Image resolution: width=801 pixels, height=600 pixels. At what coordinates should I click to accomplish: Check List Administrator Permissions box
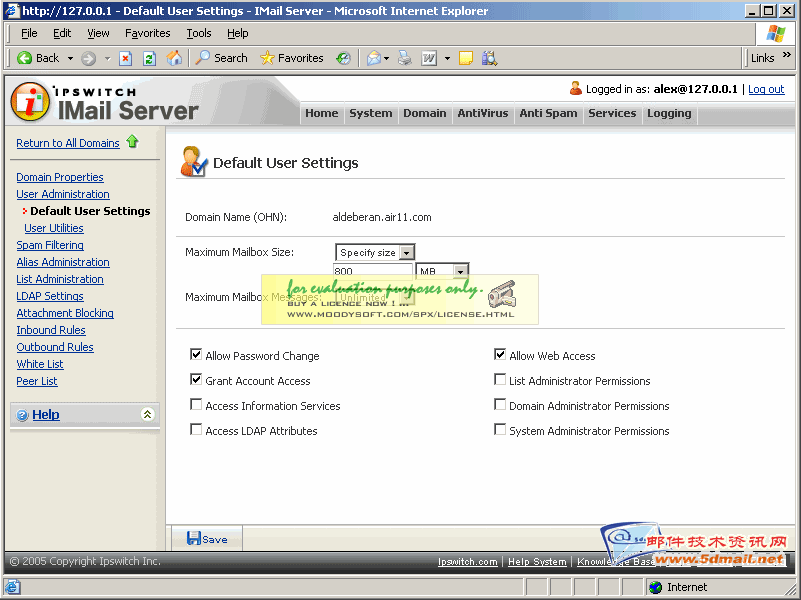click(500, 380)
